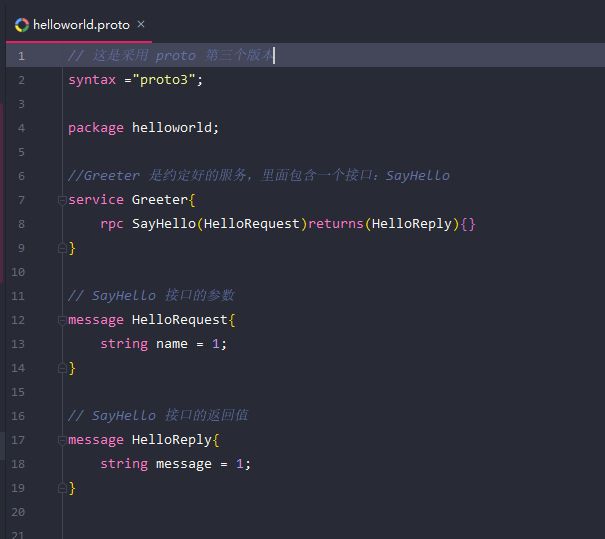Viewport: 605px width, 539px height.
Task: Collapse the message HelloRequest fold marker
Action: [62, 320]
